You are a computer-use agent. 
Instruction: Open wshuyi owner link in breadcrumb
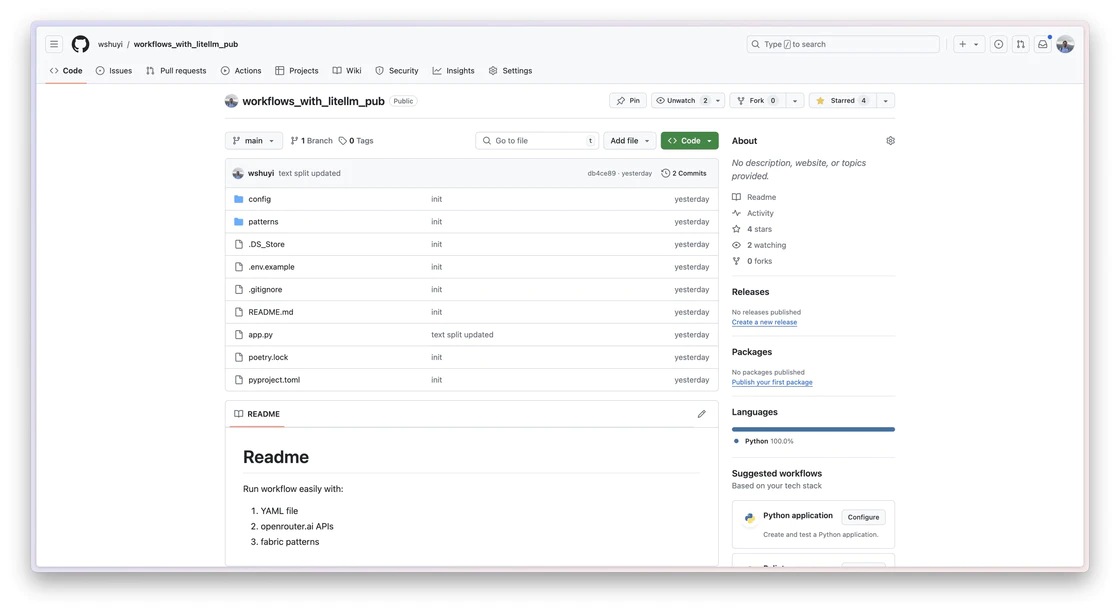click(x=110, y=44)
